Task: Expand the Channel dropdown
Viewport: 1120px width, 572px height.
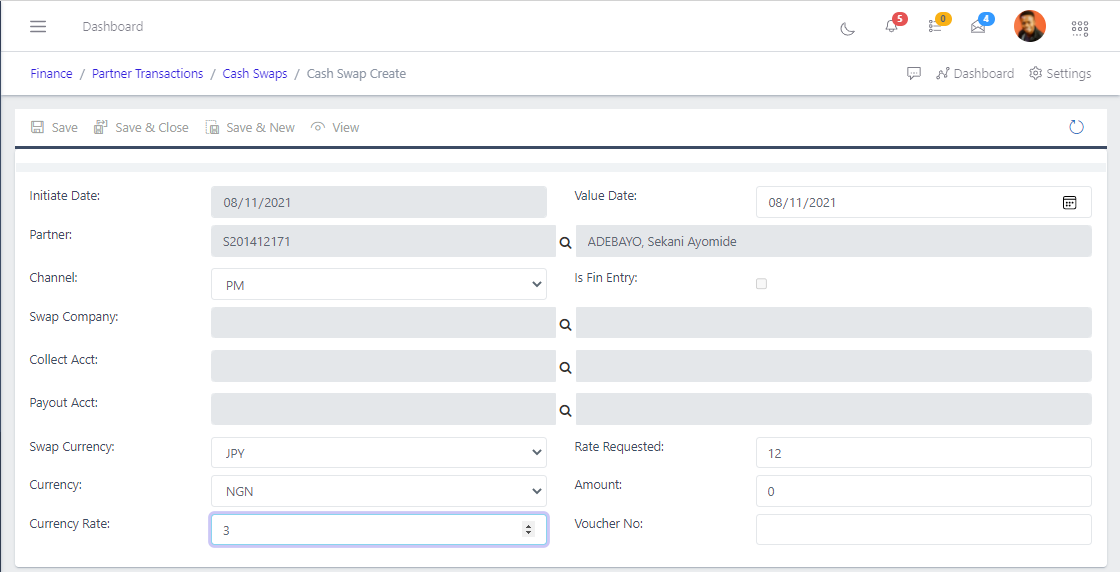Action: pyautogui.click(x=378, y=285)
